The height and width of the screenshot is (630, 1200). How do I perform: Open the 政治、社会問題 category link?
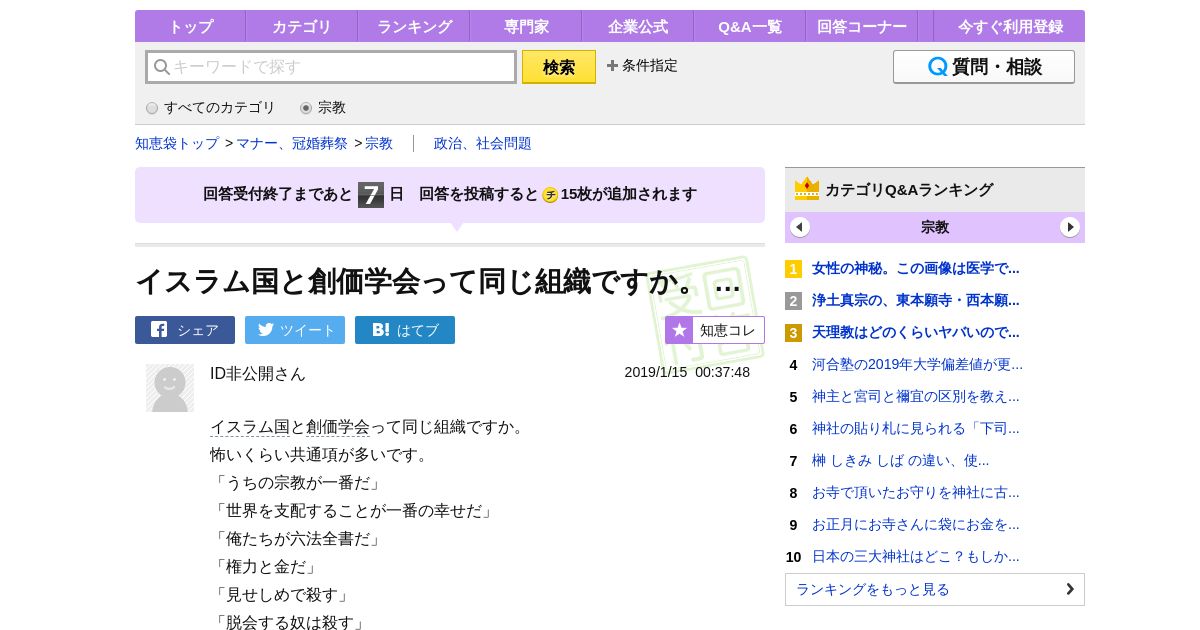point(483,143)
